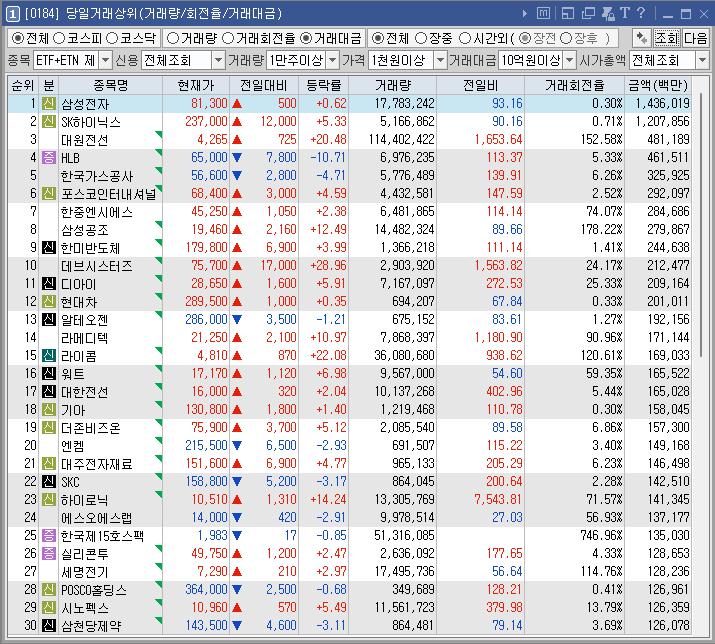Click the 신 badge next to 기아

[x=49, y=409]
